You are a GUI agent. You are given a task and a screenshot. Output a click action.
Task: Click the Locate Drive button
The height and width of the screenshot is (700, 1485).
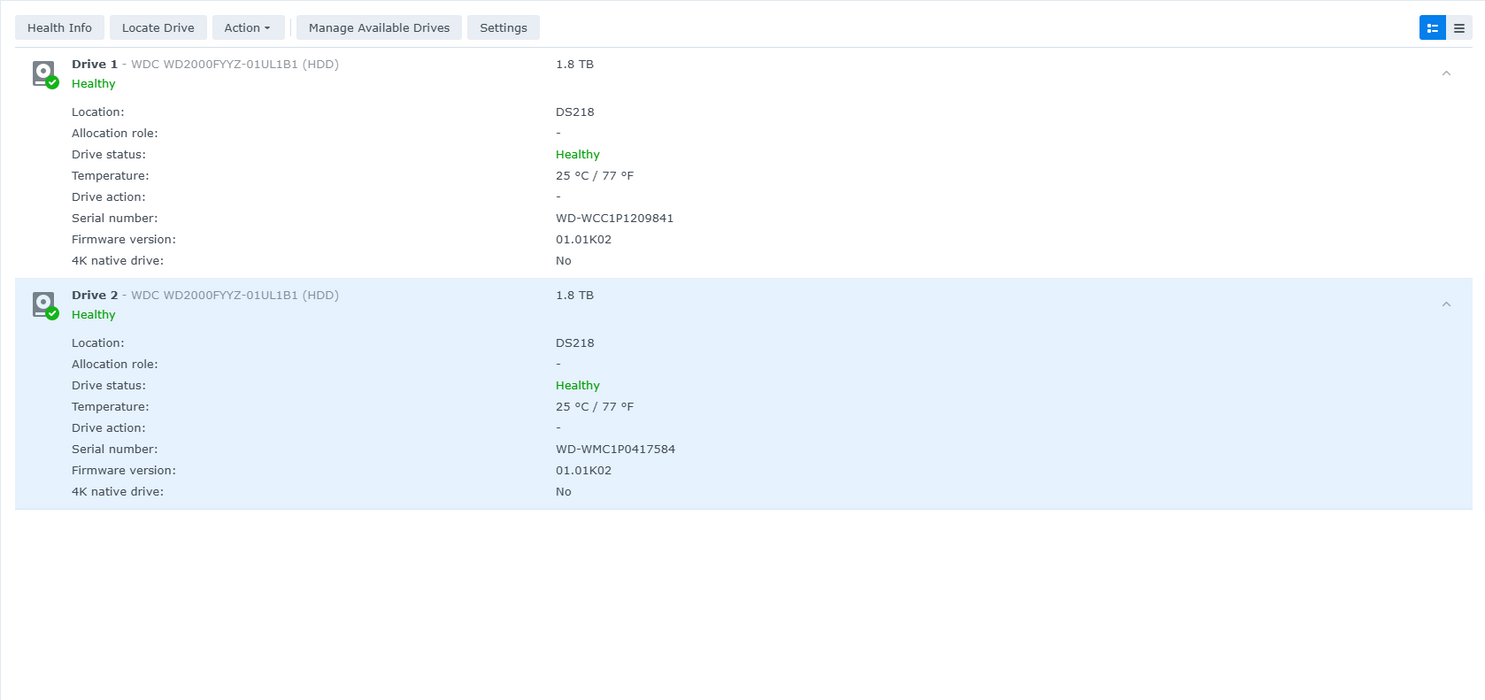click(158, 27)
